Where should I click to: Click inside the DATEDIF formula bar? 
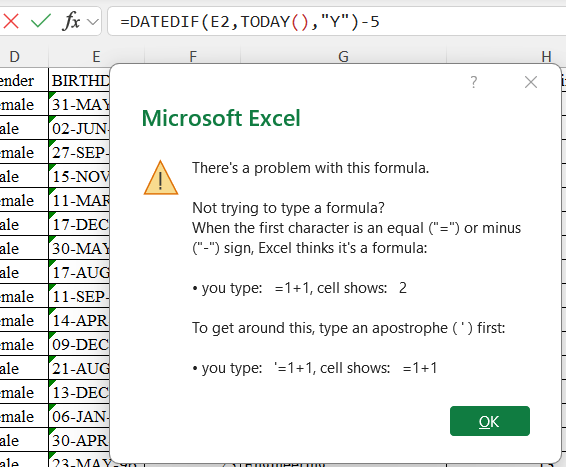[336, 22]
